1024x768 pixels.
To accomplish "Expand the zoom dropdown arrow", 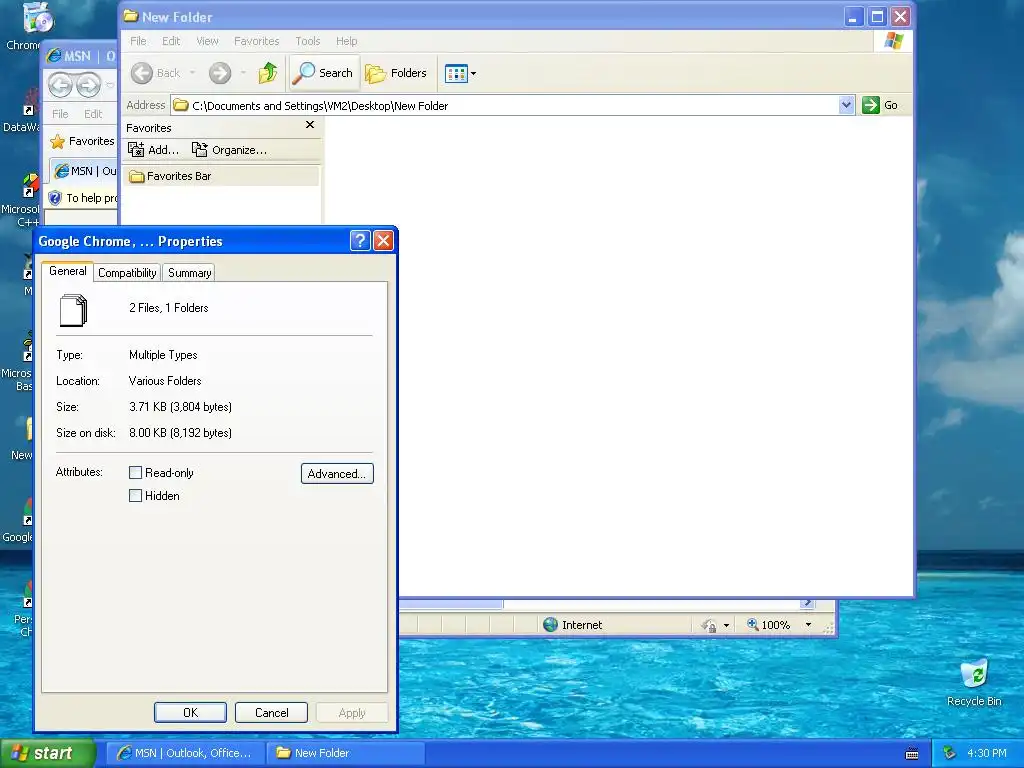I will pyautogui.click(x=808, y=625).
